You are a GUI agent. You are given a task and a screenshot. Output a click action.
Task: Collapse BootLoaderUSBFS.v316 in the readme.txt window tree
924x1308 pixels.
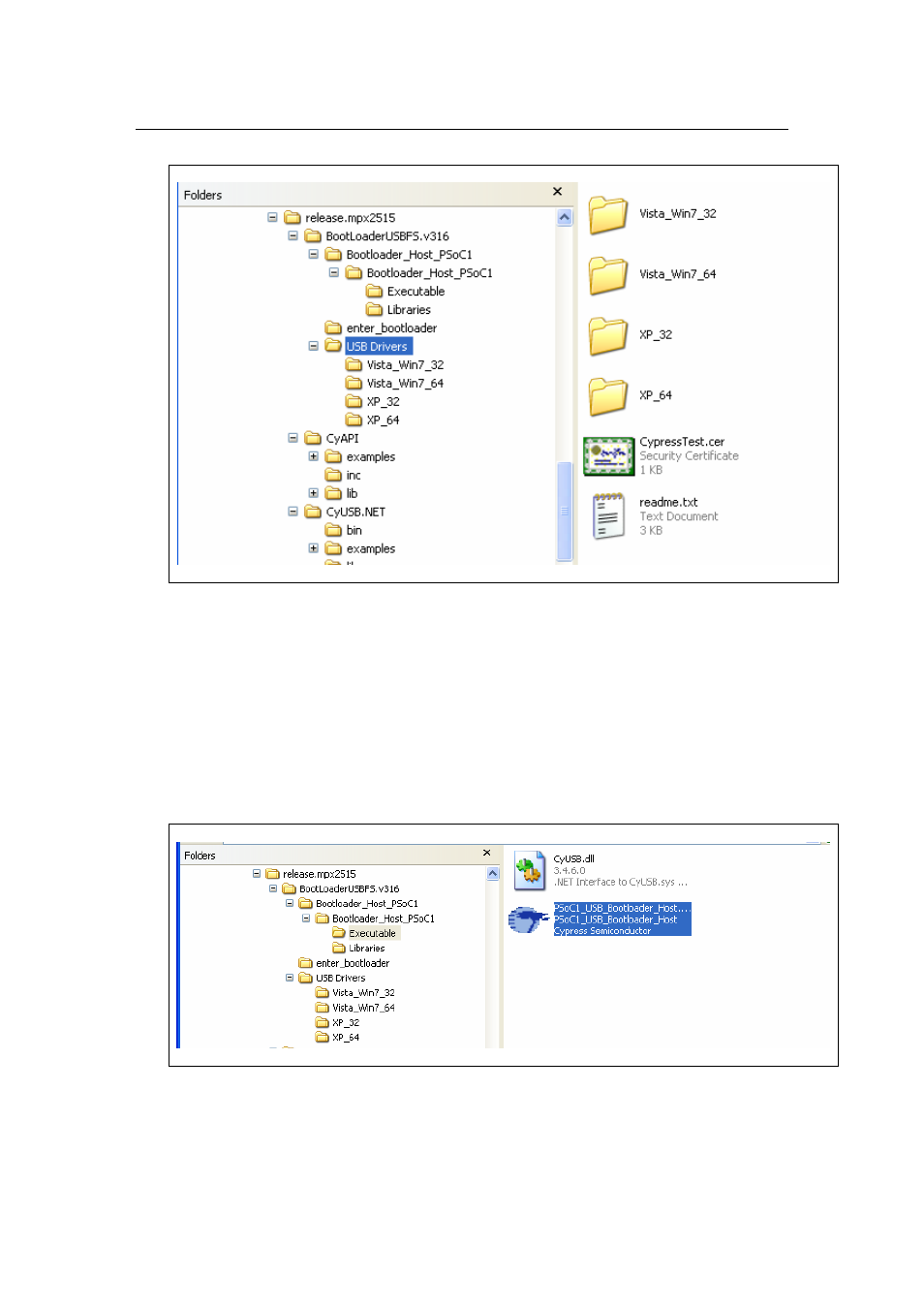coord(293,236)
